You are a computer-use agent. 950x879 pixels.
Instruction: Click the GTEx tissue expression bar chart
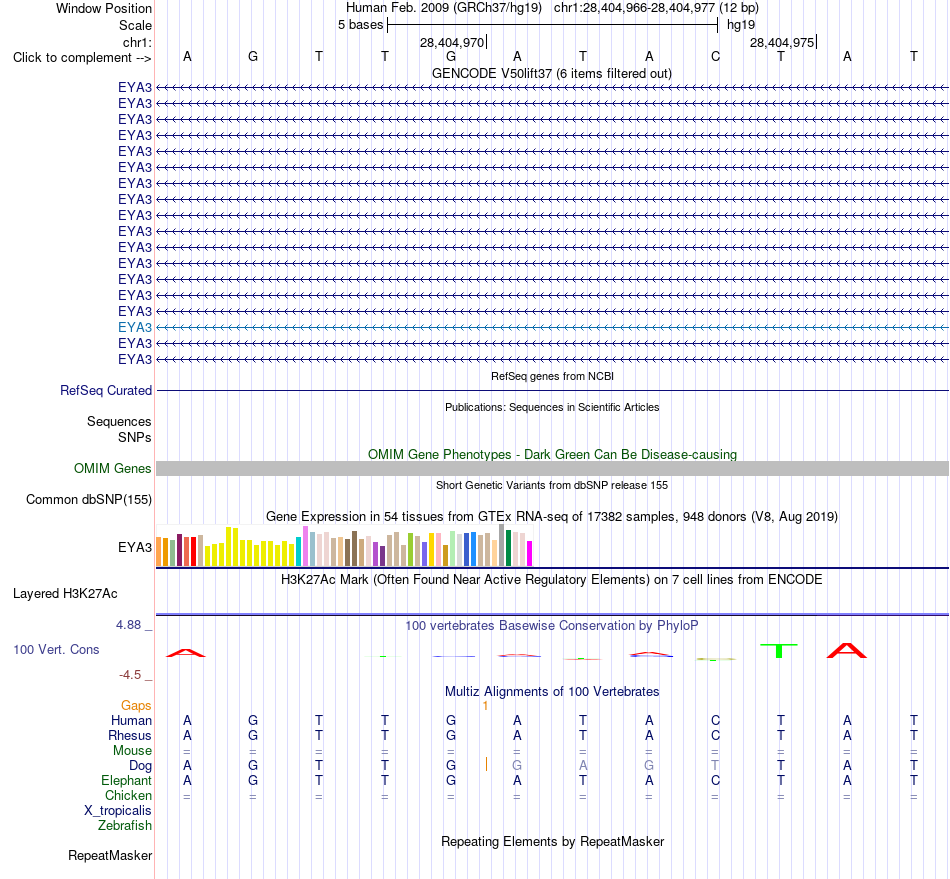tap(344, 545)
